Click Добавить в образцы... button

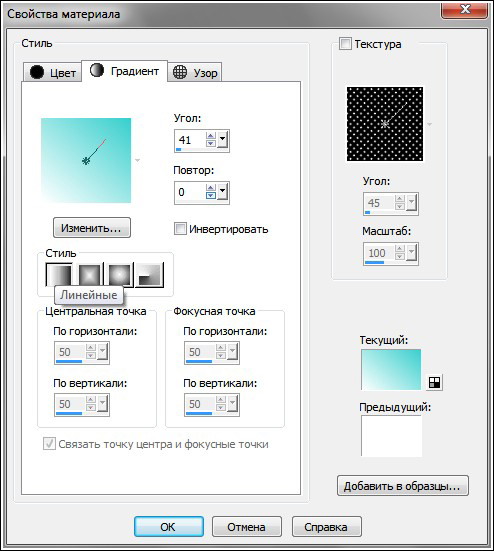403,486
